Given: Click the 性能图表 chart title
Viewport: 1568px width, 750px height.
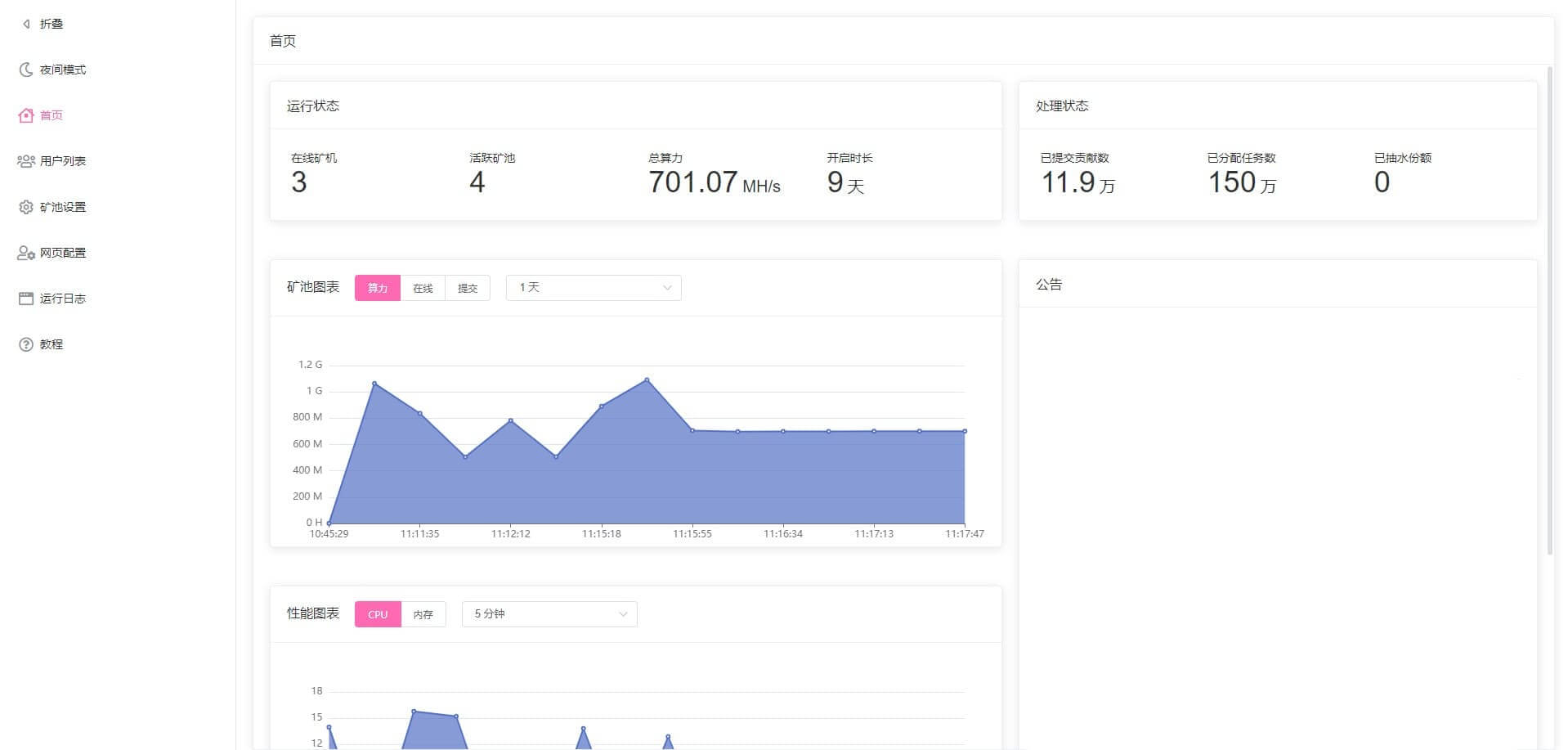Looking at the screenshot, I should [313, 613].
